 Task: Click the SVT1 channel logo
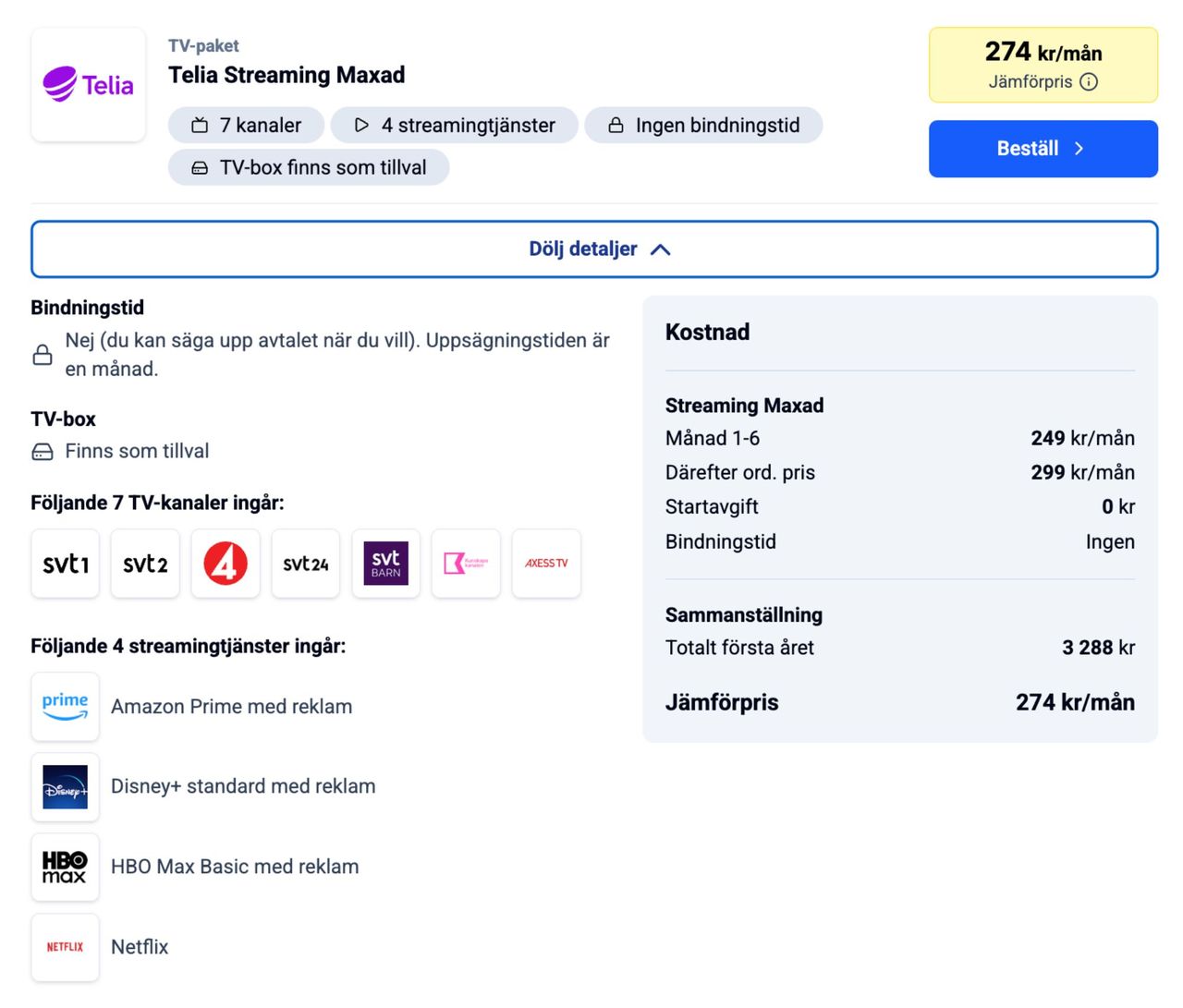click(66, 564)
